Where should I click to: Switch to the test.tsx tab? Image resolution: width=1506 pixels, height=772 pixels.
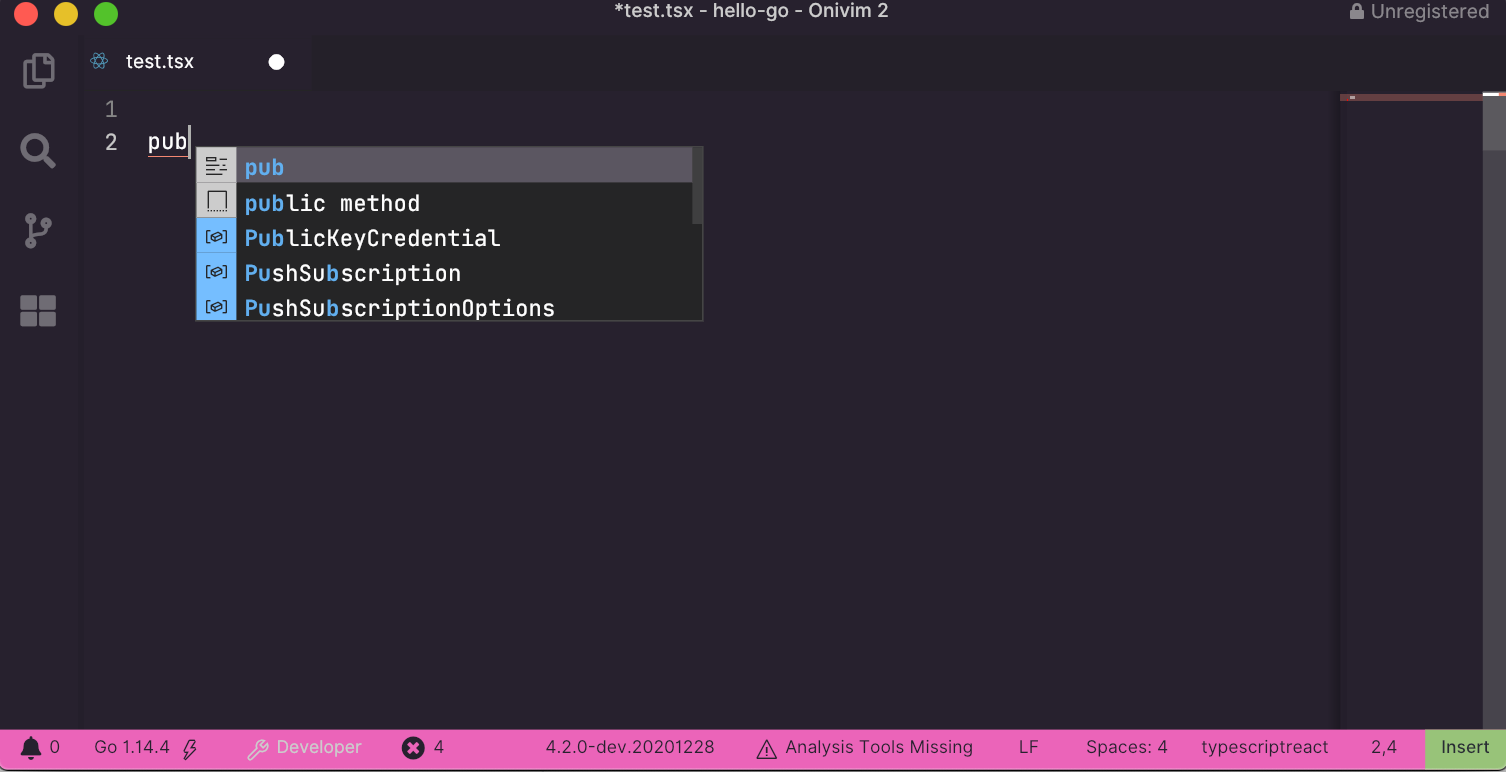tap(160, 61)
